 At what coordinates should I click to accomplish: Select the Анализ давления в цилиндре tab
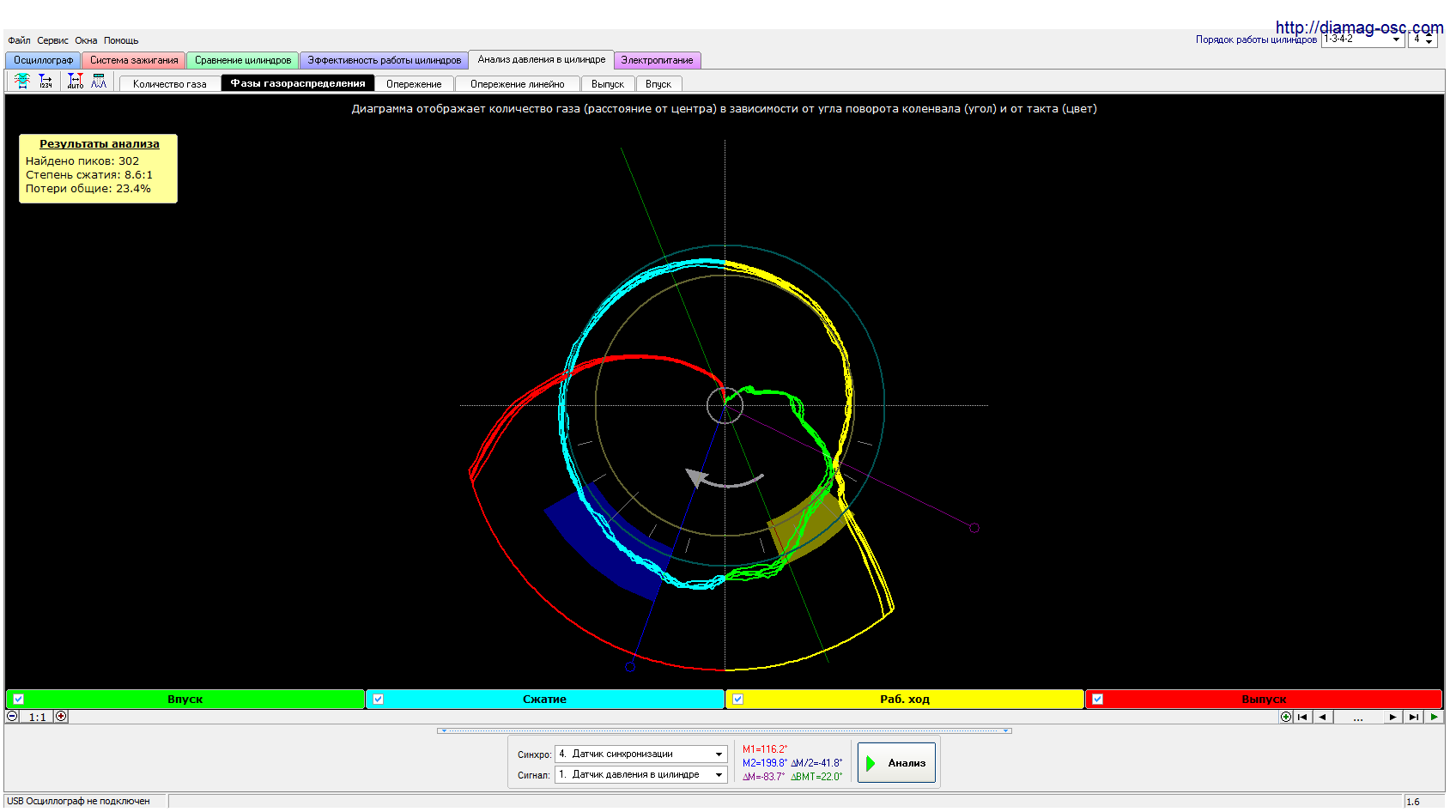(x=542, y=59)
